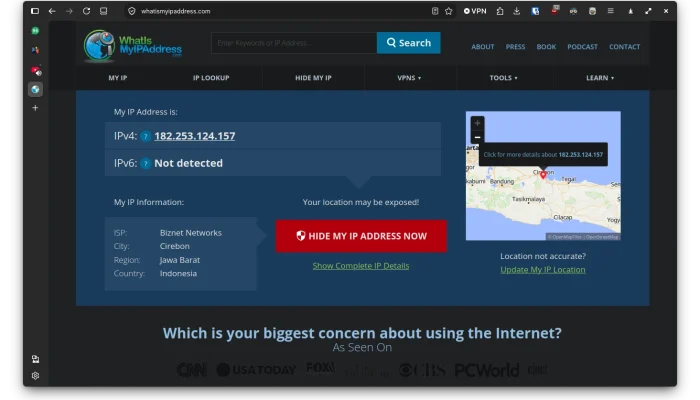Open the PRESS link in the header
The width and height of the screenshot is (700, 400).
pyautogui.click(x=515, y=46)
